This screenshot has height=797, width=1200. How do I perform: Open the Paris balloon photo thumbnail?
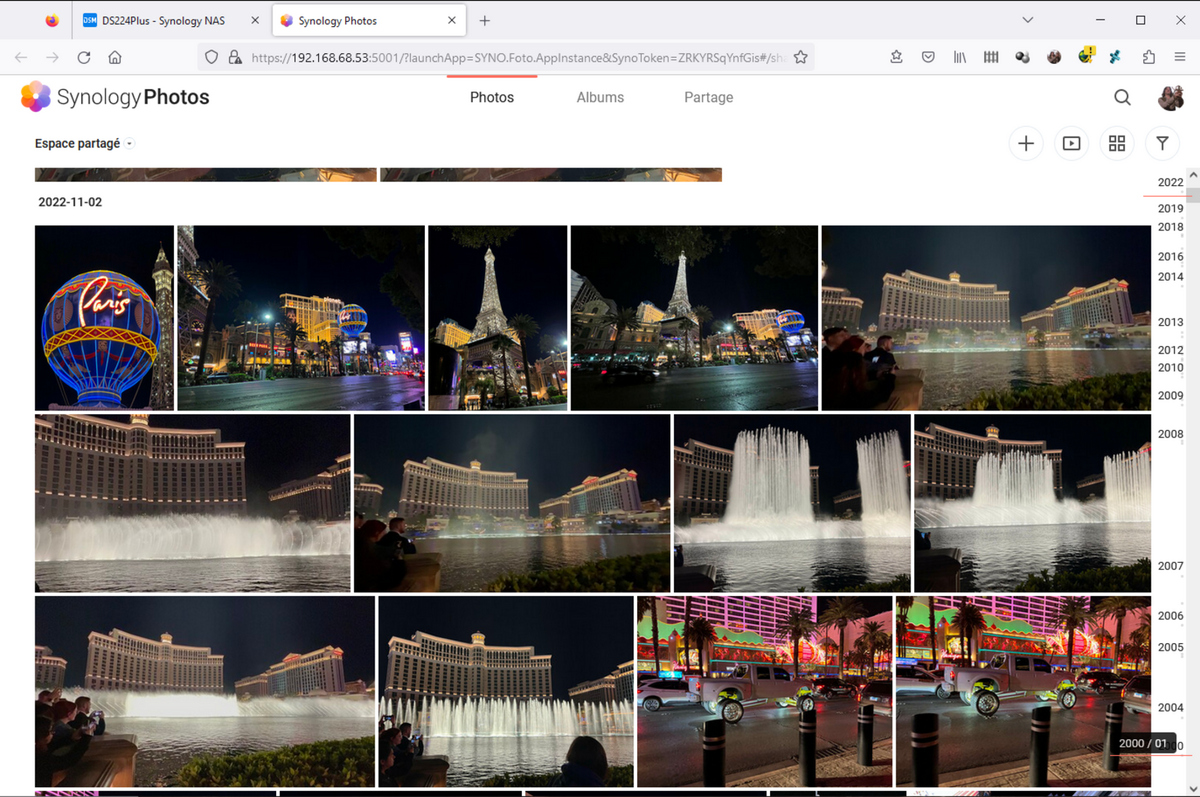[104, 318]
